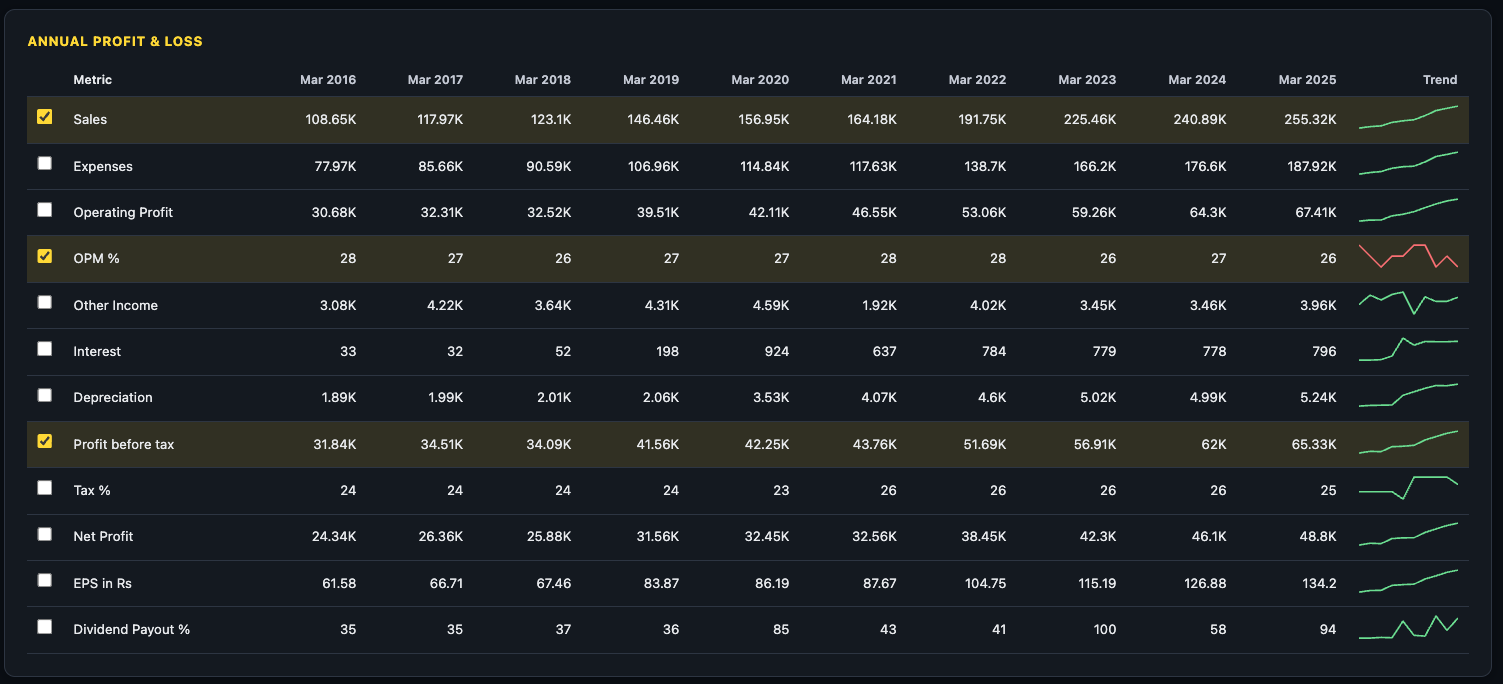The image size is (1503, 684).
Task: Toggle the Depreciation checkbox on
Action: [44, 395]
